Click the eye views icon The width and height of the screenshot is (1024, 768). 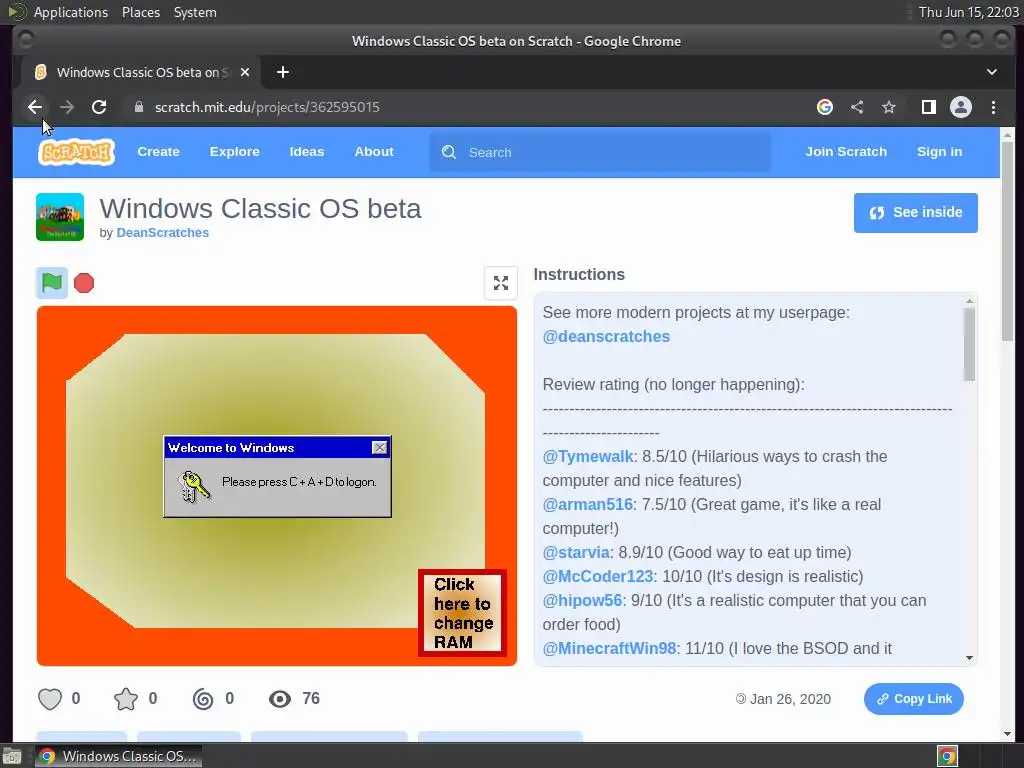[280, 699]
